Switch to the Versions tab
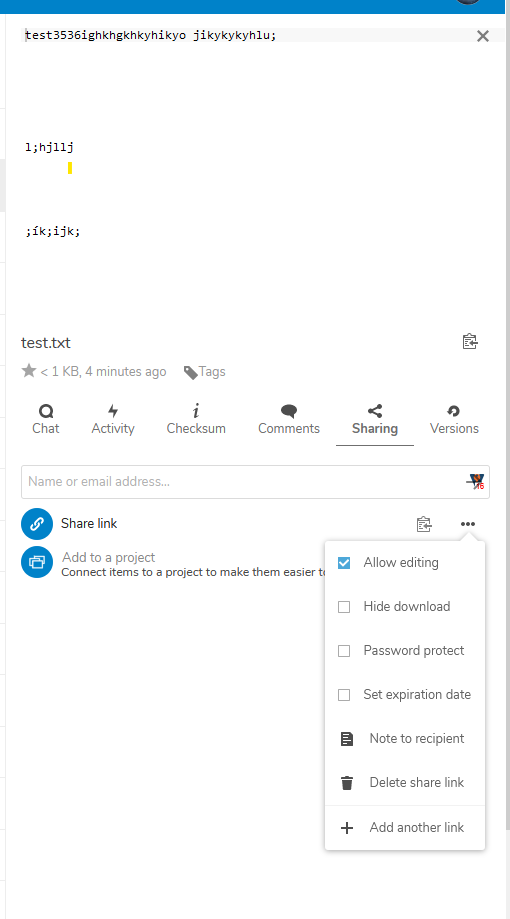 click(454, 420)
